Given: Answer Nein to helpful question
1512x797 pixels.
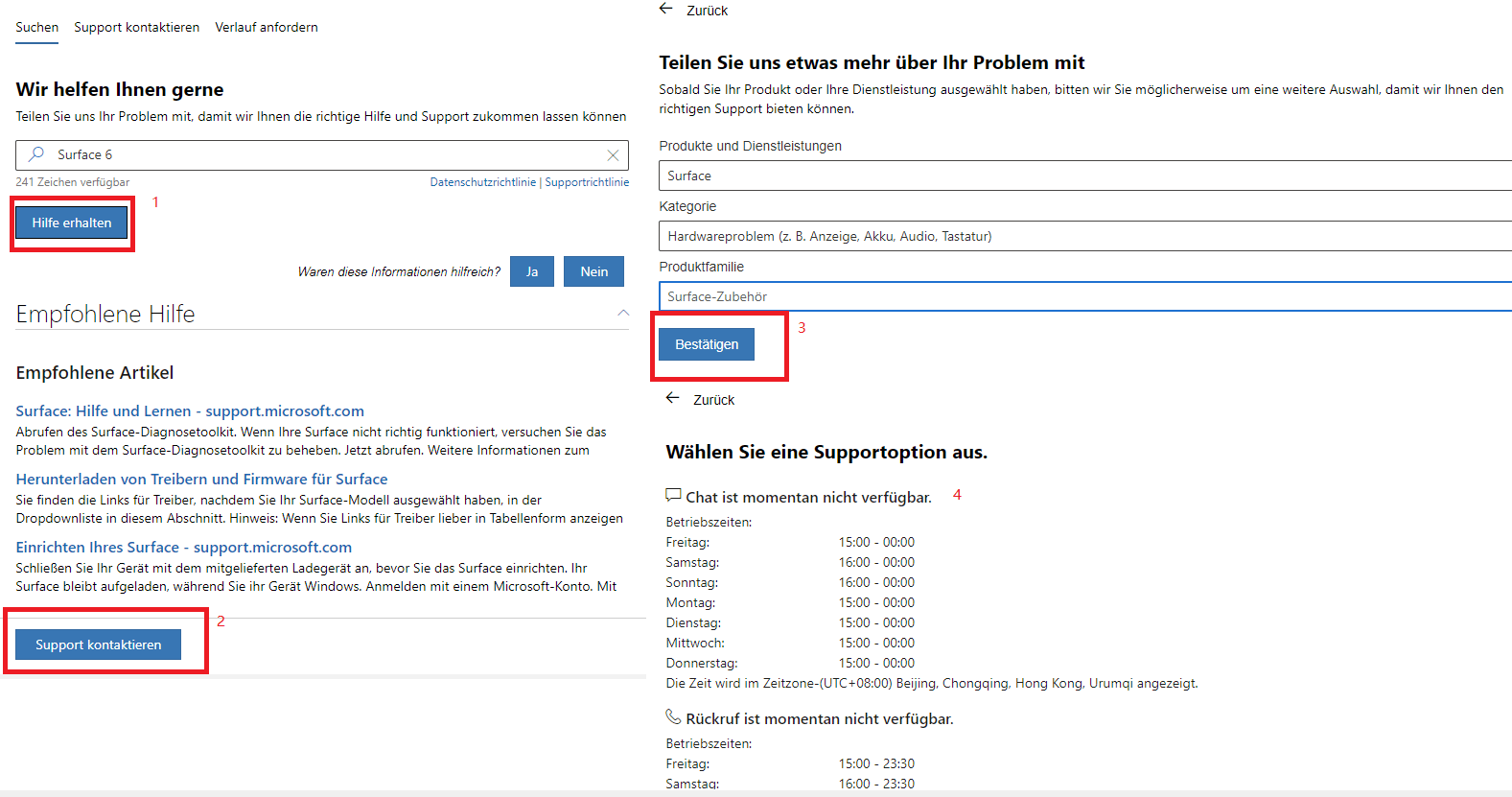Looking at the screenshot, I should click(x=593, y=271).
